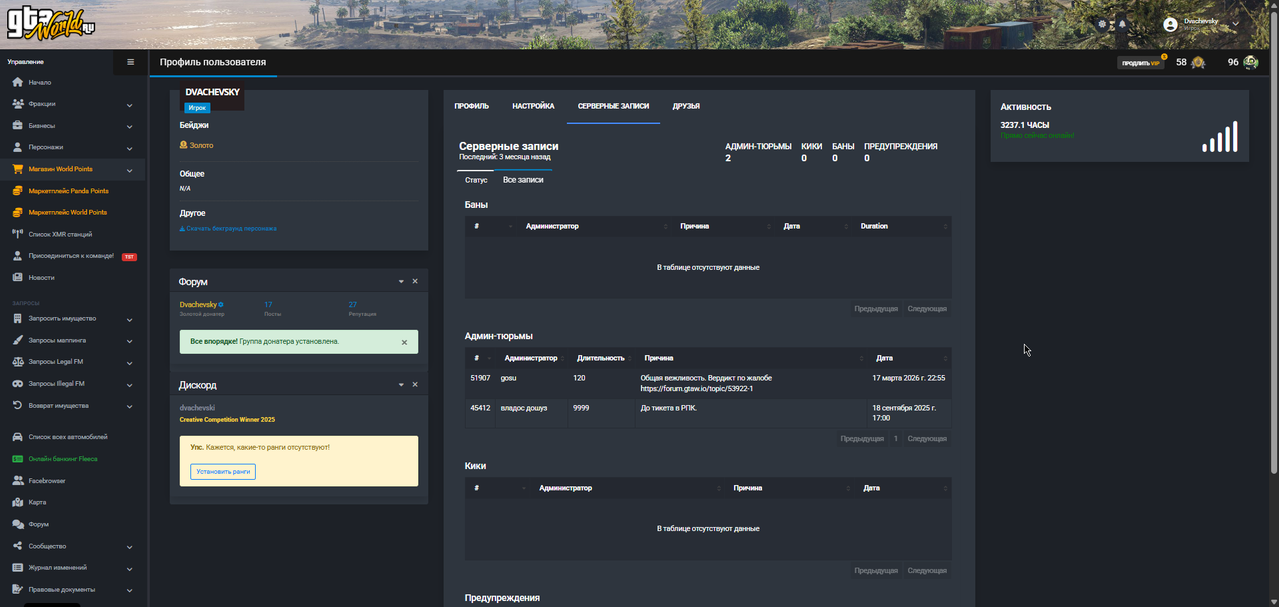
Task: Click the Продлить VIP button
Action: click(1141, 62)
